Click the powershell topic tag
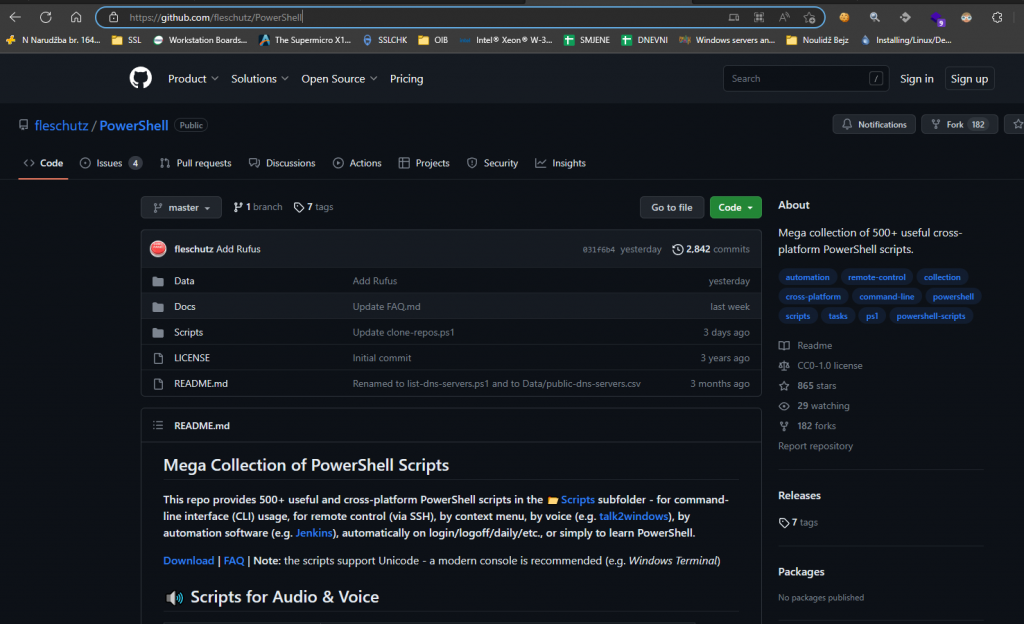This screenshot has height=624, width=1024. (953, 297)
